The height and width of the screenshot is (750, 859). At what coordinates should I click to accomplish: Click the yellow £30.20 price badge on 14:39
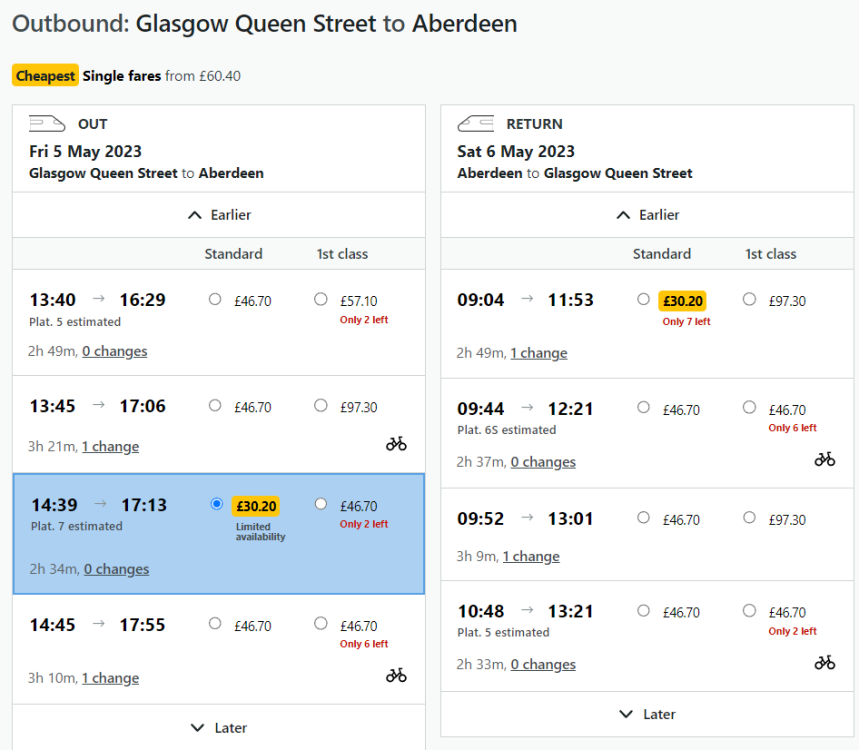pos(255,506)
